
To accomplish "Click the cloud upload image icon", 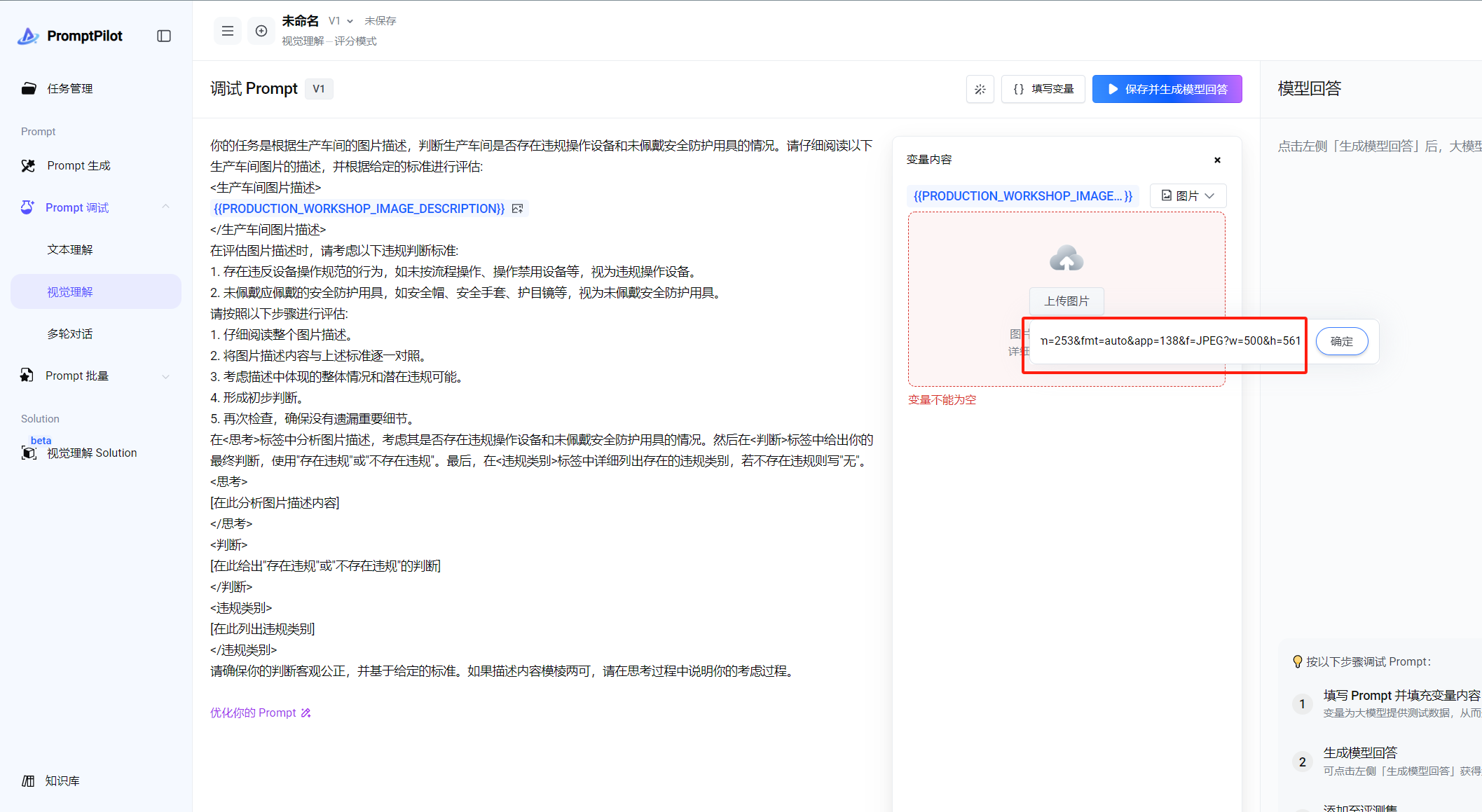I will 1066,259.
